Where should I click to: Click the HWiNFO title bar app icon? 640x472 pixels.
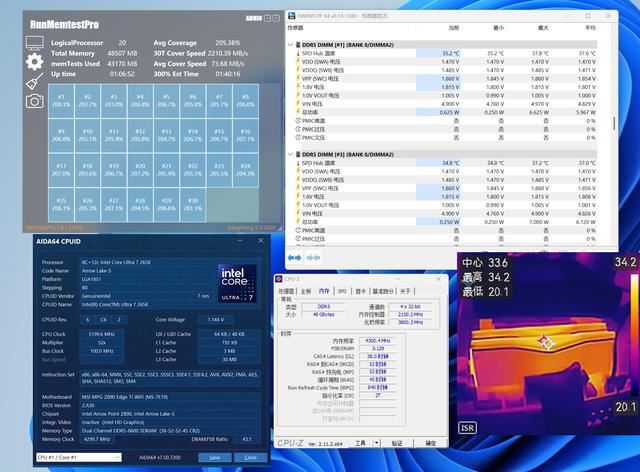click(x=291, y=16)
